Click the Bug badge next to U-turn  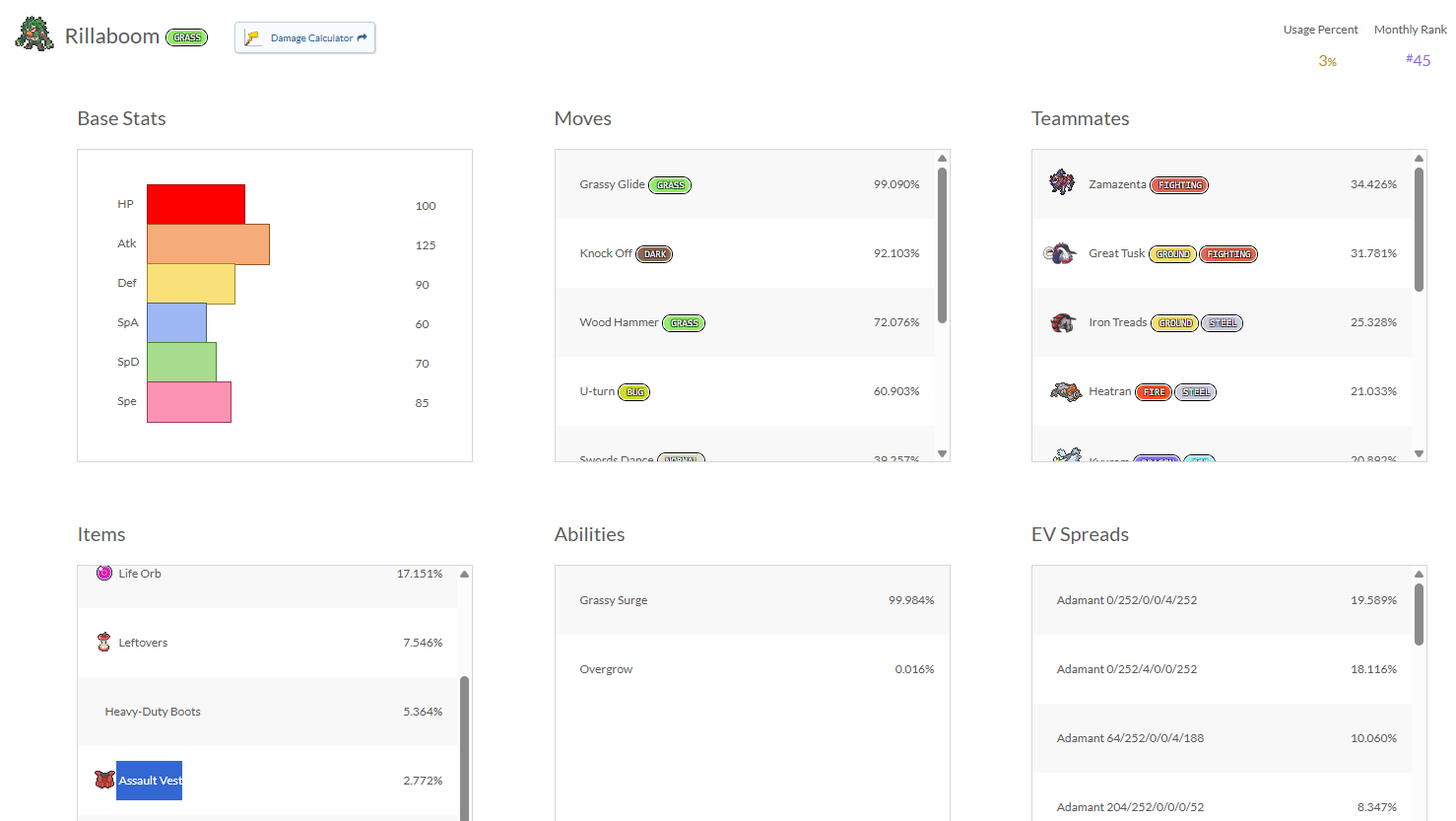click(634, 392)
